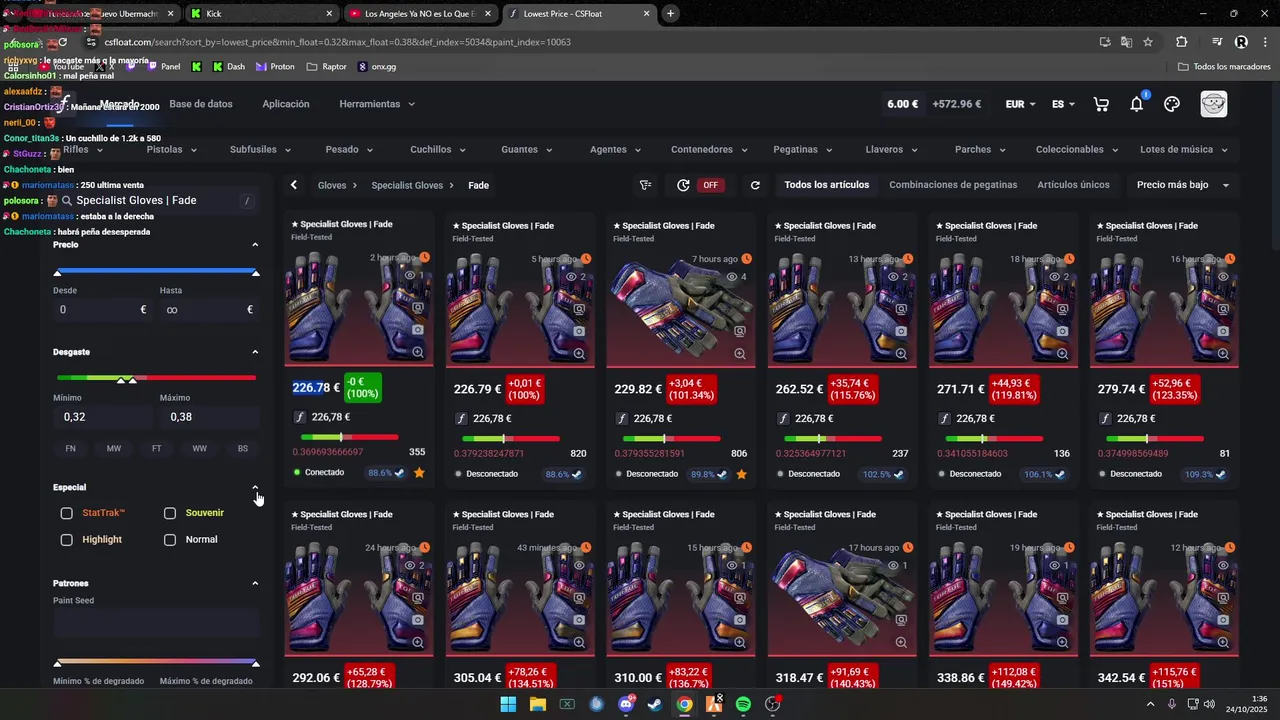The height and width of the screenshot is (720, 1280).
Task: Select the FT wear filter
Action: [x=157, y=449]
